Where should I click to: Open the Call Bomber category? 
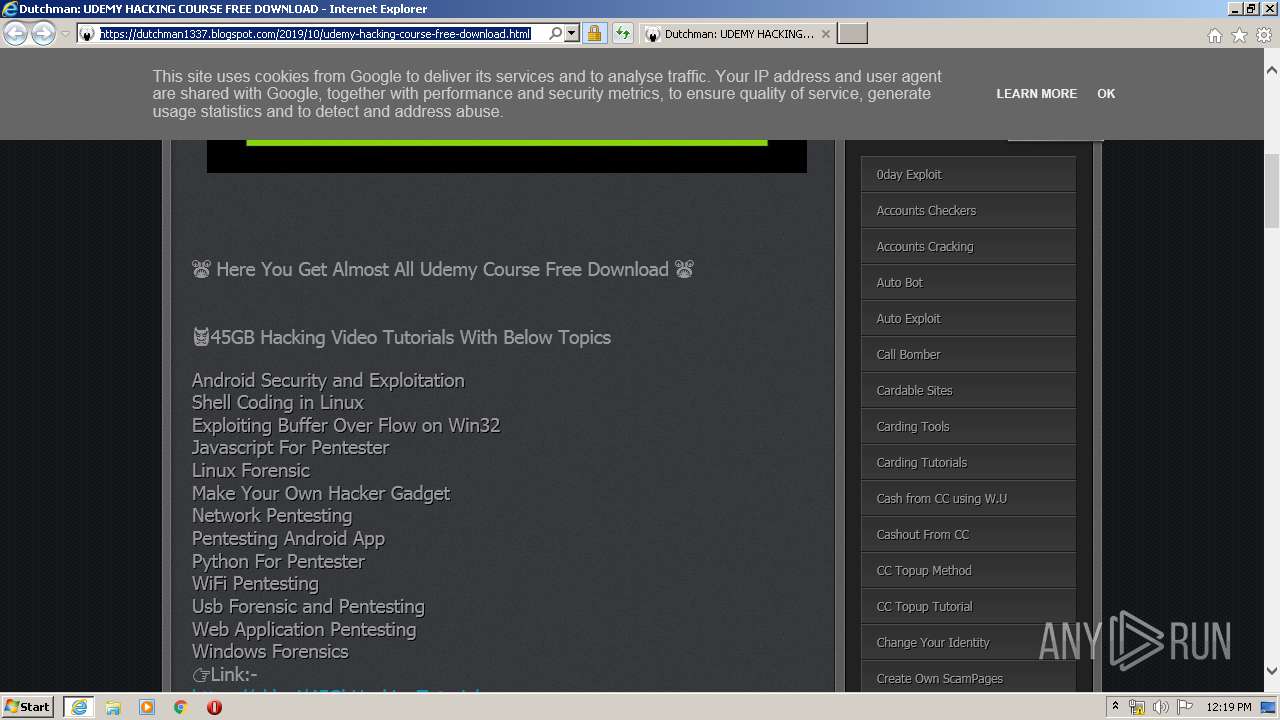(x=968, y=354)
